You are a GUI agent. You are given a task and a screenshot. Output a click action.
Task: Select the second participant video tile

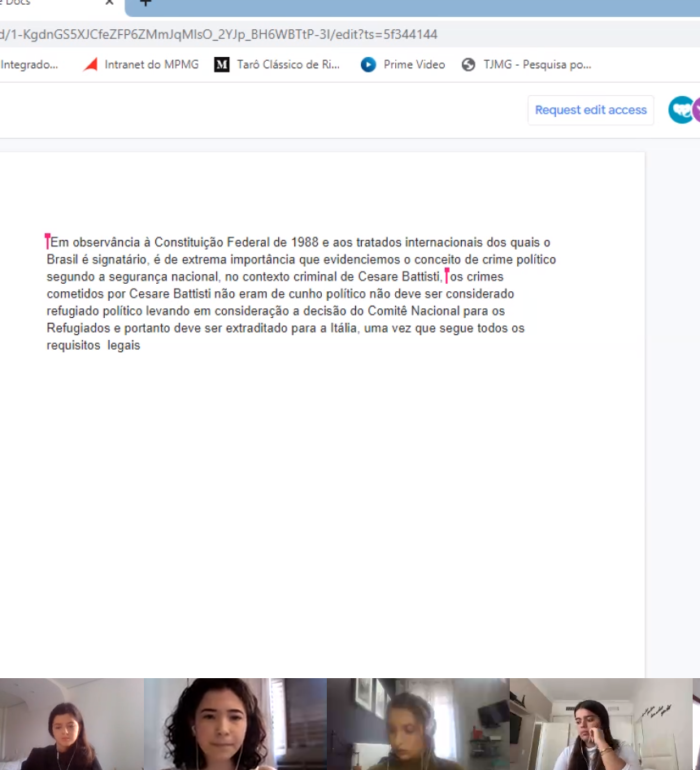(x=235, y=724)
